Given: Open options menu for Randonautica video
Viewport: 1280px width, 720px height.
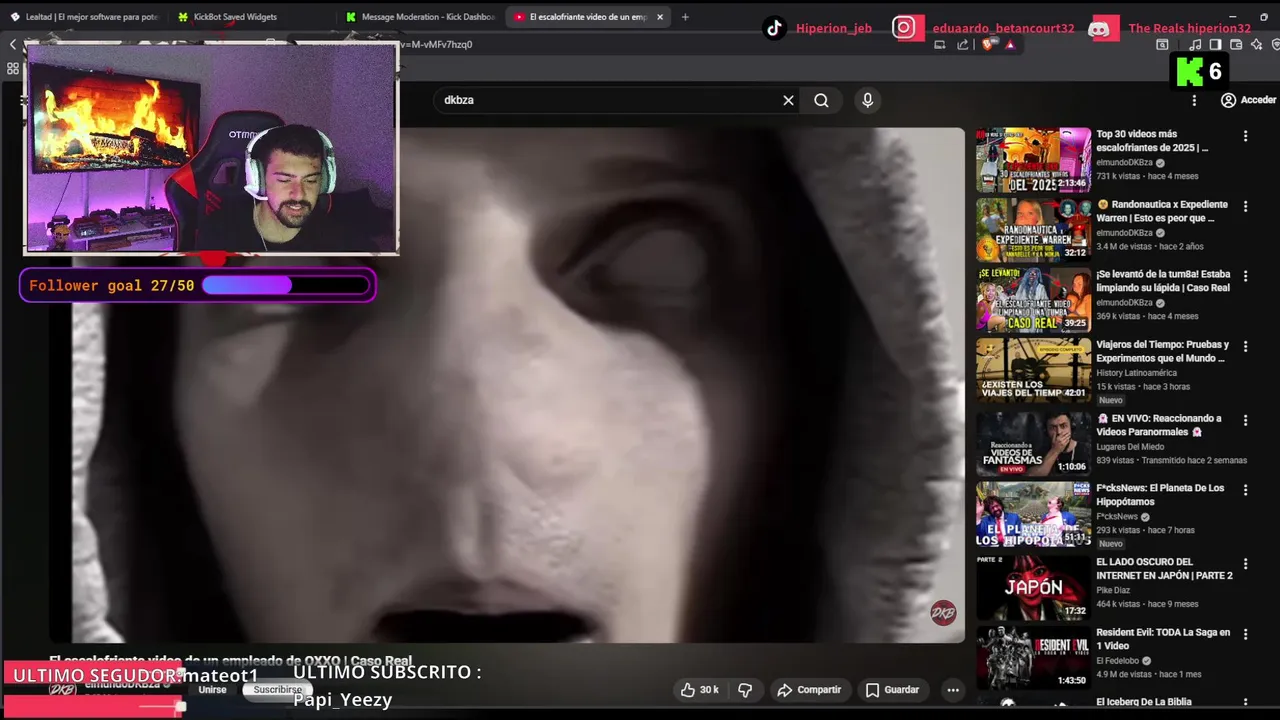Looking at the screenshot, I should (x=1245, y=206).
